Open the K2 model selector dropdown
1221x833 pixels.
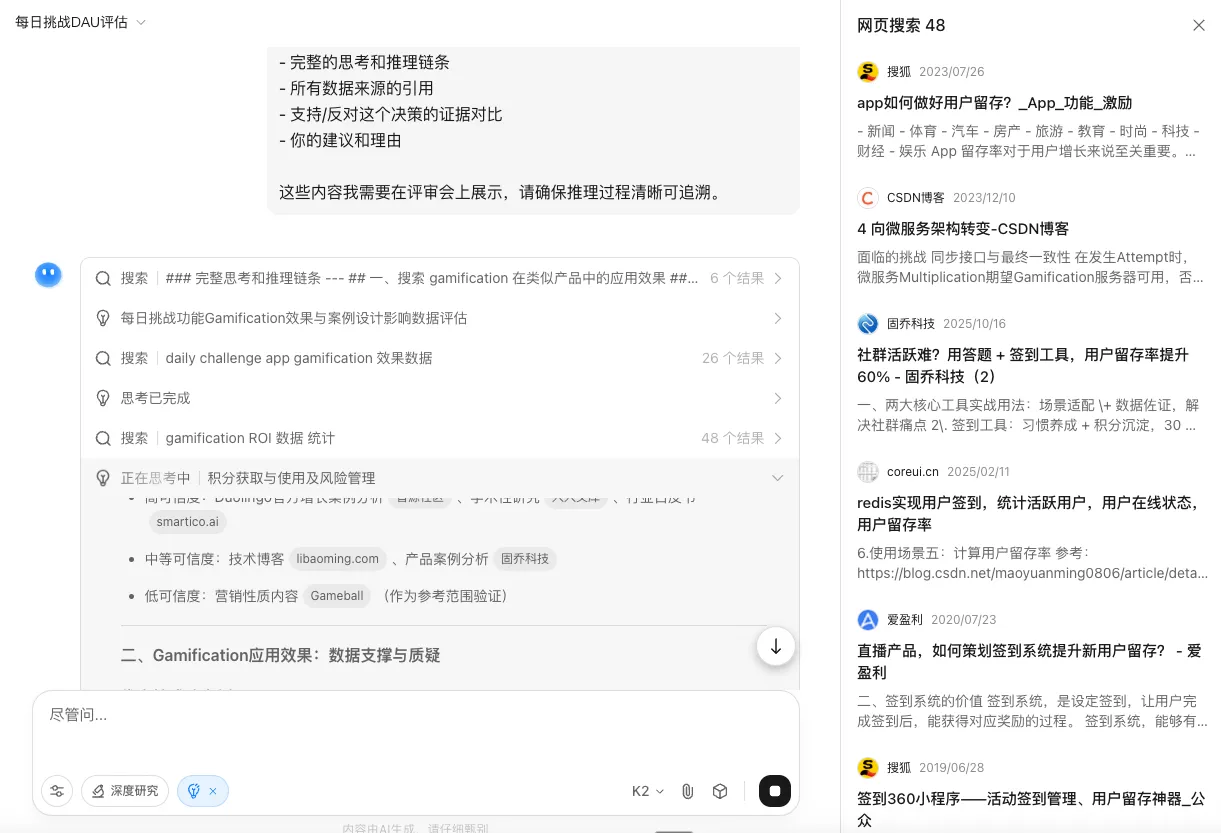(x=648, y=791)
